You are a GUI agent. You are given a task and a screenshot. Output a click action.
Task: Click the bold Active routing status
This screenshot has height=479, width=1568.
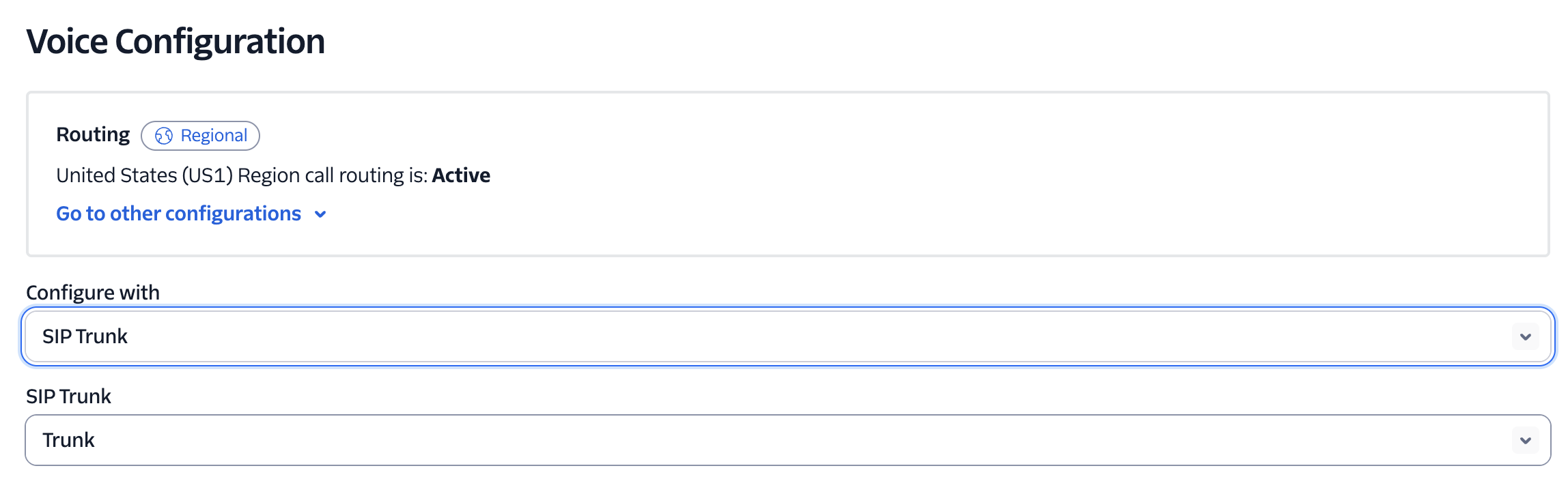click(x=461, y=175)
